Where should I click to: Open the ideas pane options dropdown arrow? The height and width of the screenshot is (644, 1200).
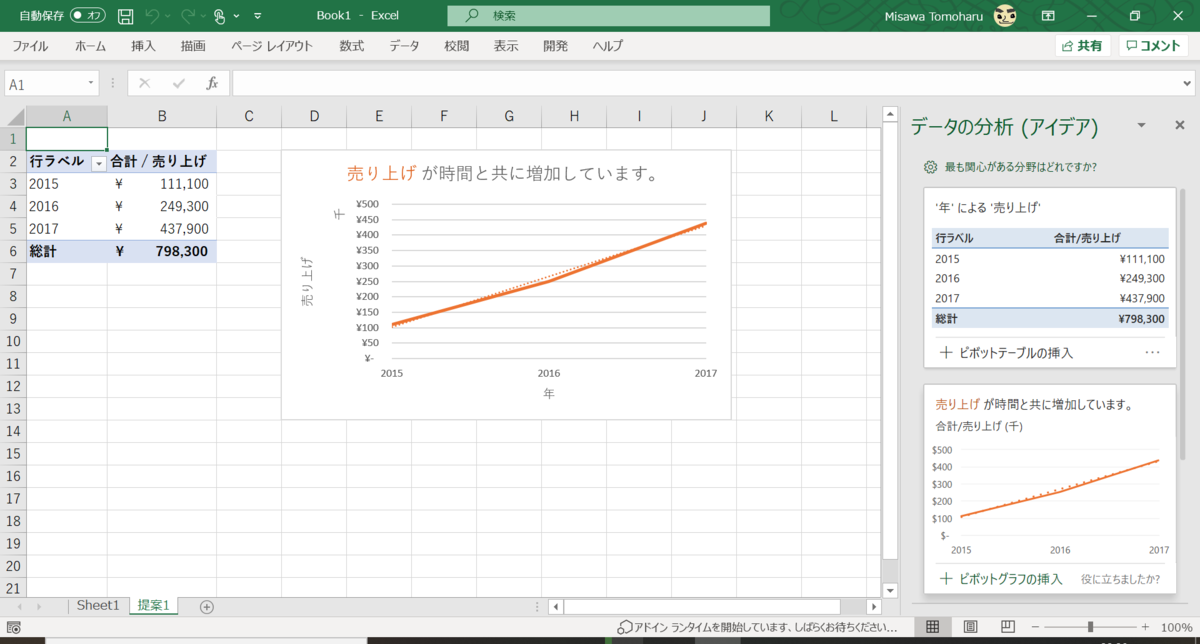[1141, 126]
